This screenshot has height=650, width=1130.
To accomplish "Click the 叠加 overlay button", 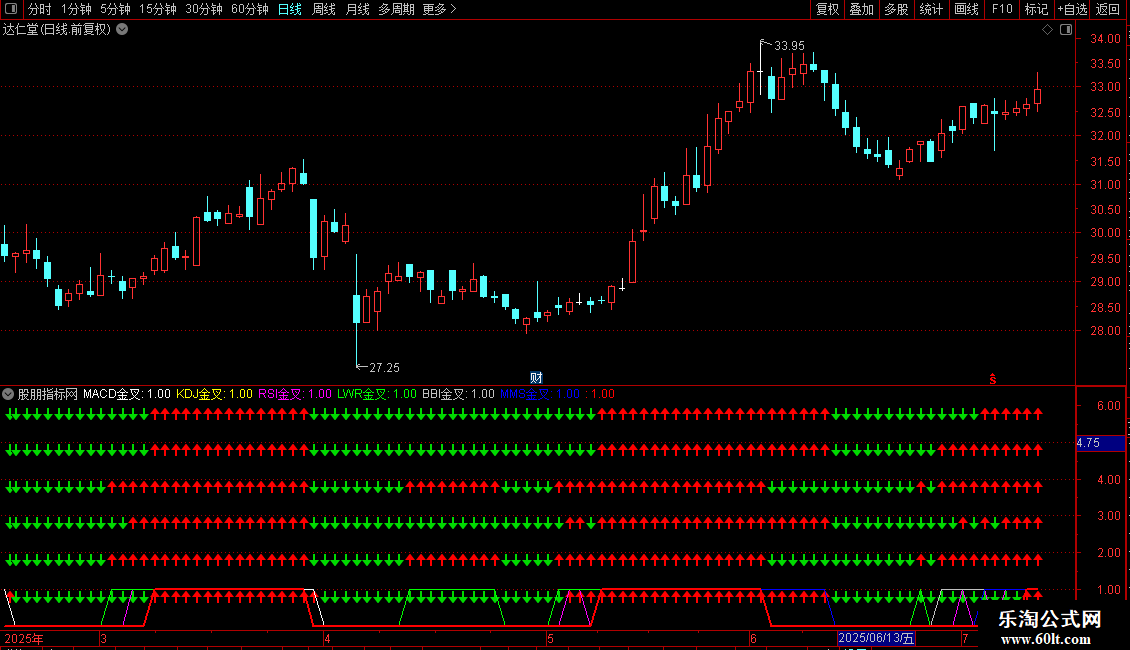I will tap(862, 9).
